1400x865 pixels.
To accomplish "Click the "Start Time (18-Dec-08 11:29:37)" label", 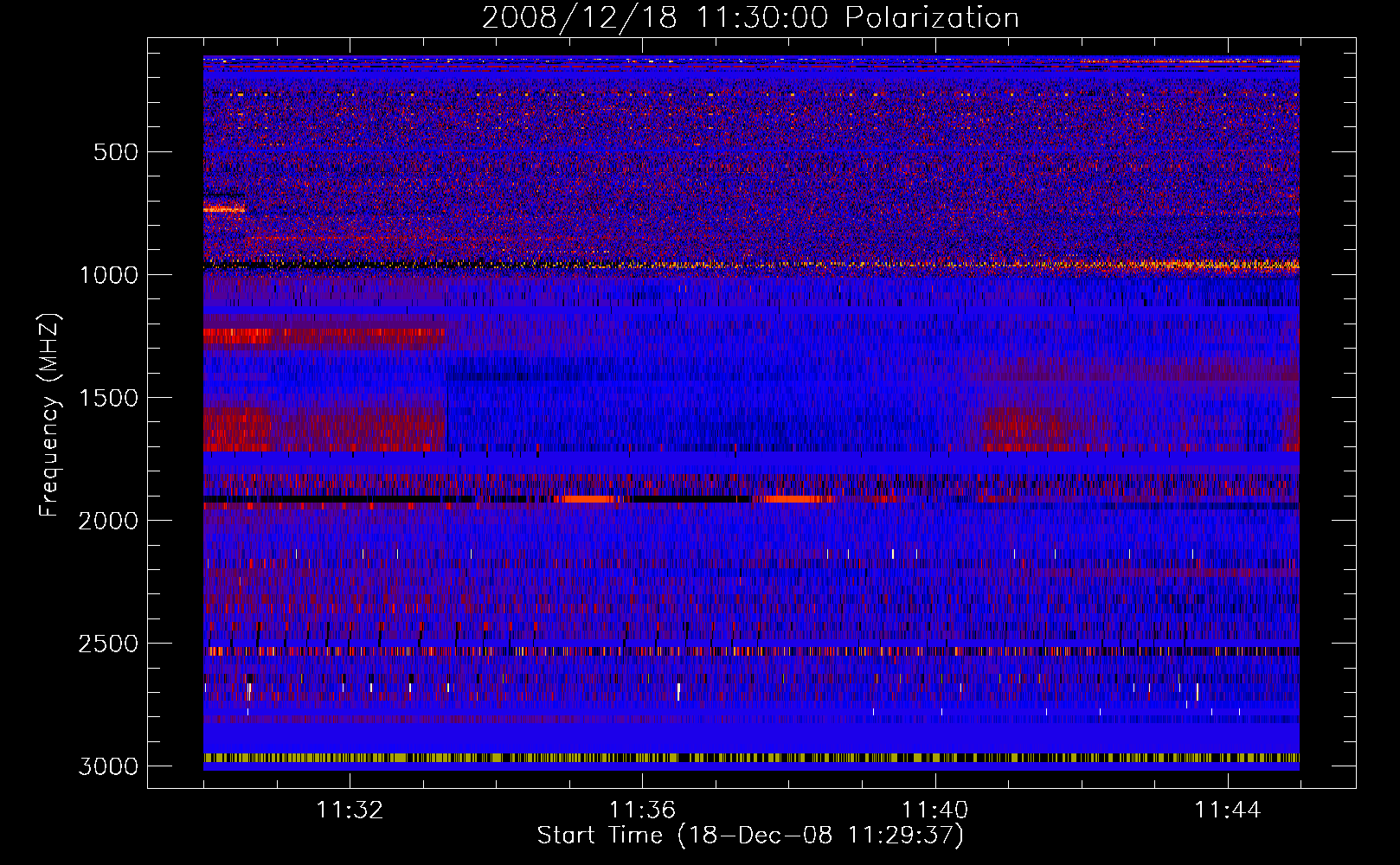I will pos(750,836).
